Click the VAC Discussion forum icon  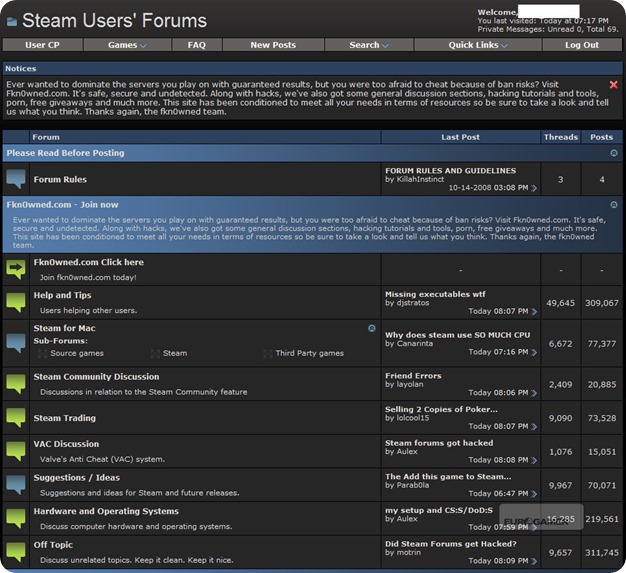coord(16,451)
